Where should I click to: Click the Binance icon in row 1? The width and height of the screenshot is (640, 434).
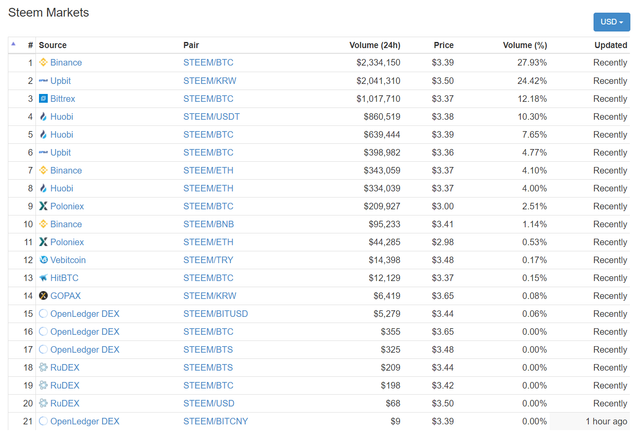[43, 62]
